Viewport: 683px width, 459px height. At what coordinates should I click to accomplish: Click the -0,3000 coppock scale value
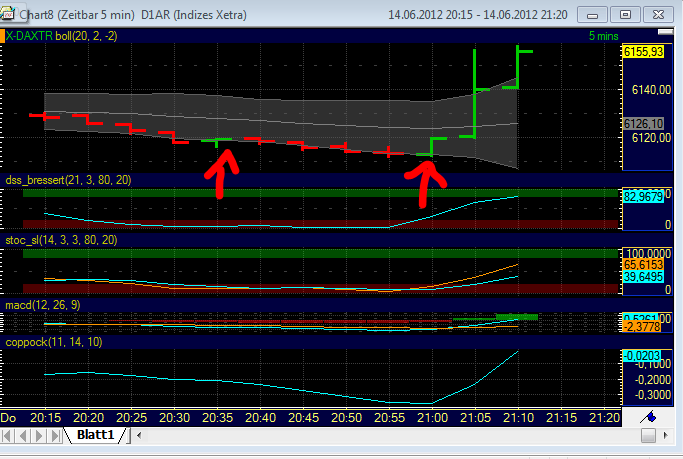pos(652,395)
